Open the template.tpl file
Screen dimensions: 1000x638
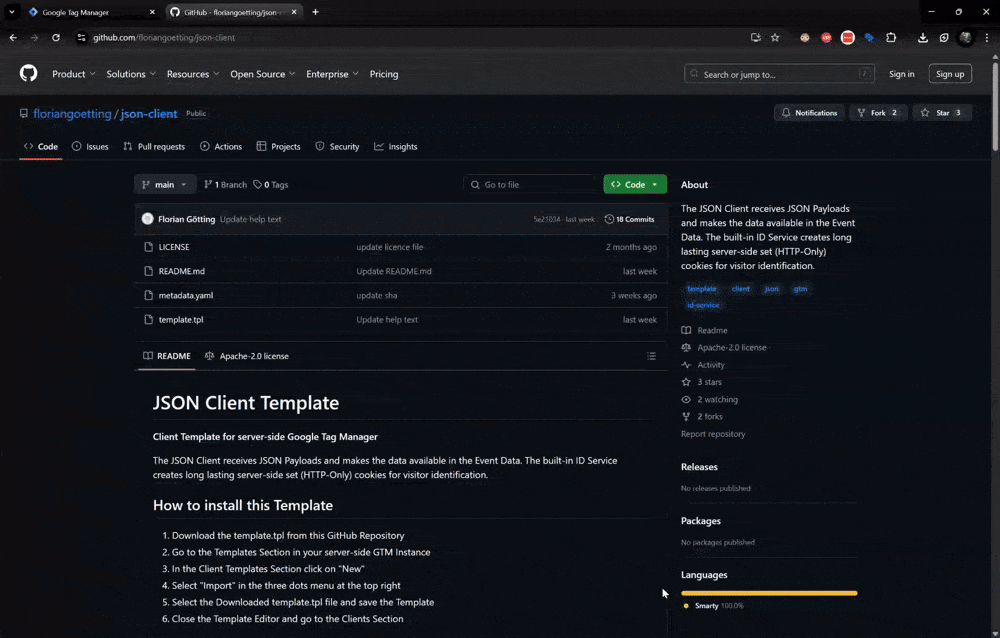click(181, 320)
